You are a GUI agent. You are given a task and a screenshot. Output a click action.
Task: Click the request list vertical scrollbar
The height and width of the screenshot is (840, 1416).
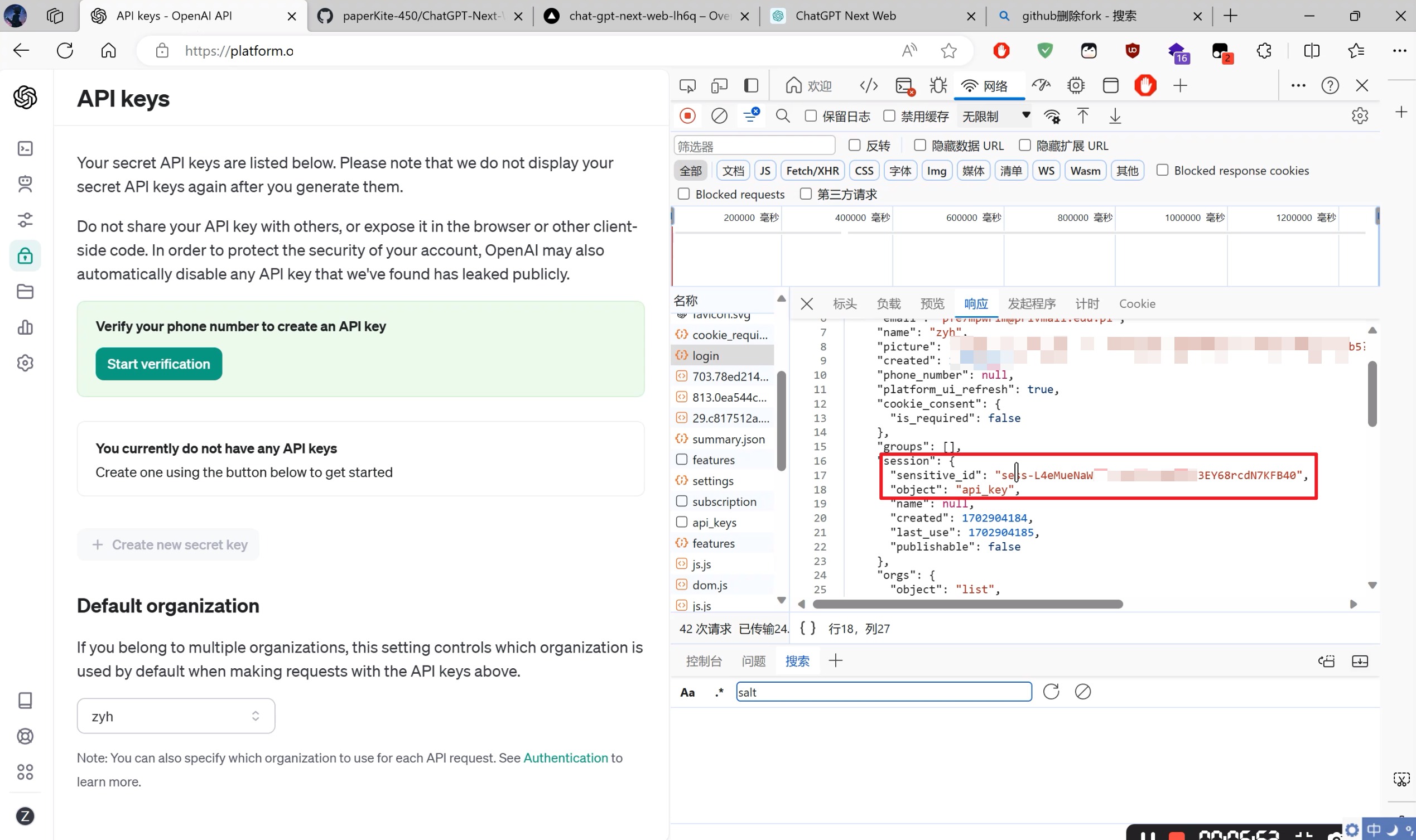coord(781,421)
